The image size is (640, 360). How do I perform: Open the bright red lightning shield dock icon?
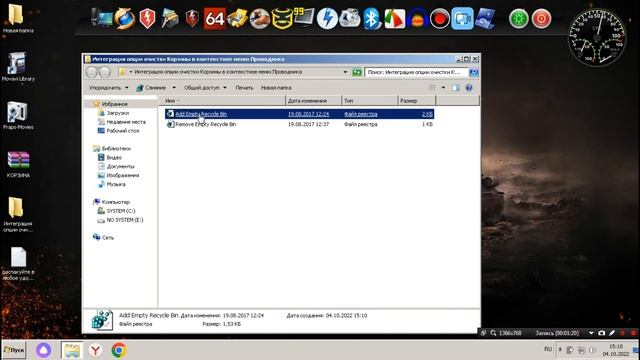(x=147, y=19)
